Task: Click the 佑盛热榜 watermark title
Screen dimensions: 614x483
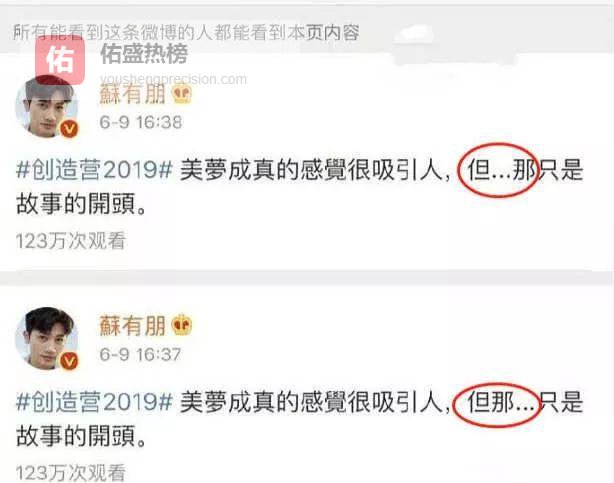Action: [x=144, y=53]
